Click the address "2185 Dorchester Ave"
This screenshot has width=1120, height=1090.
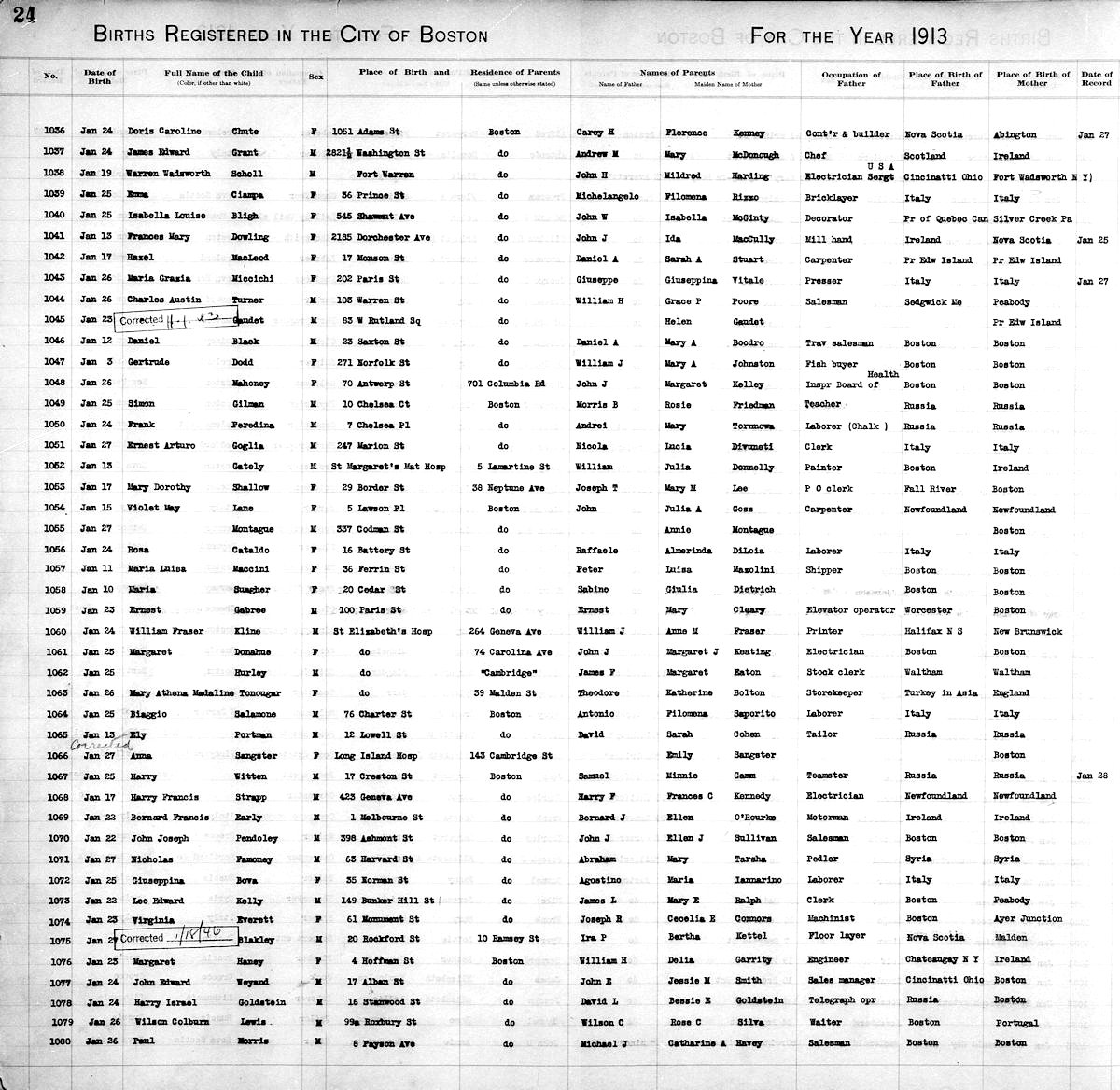(379, 237)
